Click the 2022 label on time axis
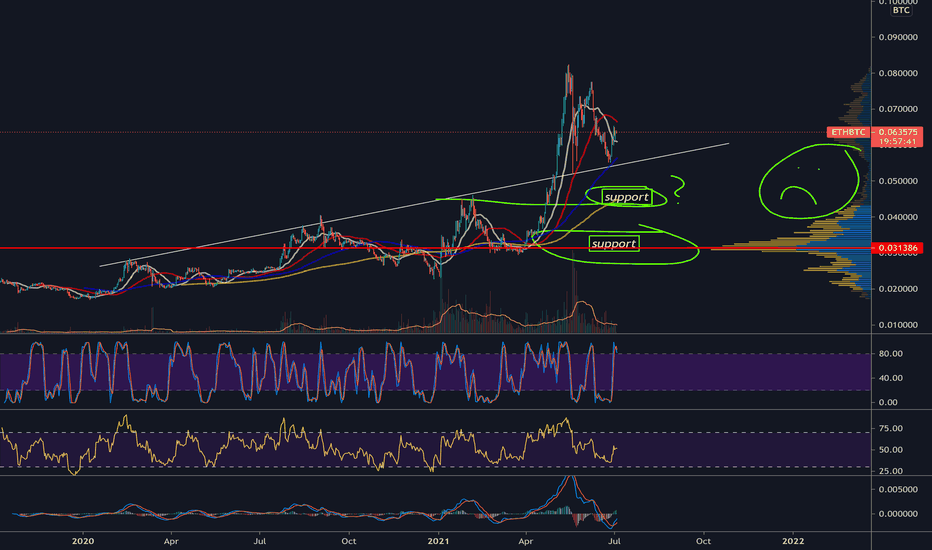Image resolution: width=932 pixels, height=550 pixels. pos(793,541)
